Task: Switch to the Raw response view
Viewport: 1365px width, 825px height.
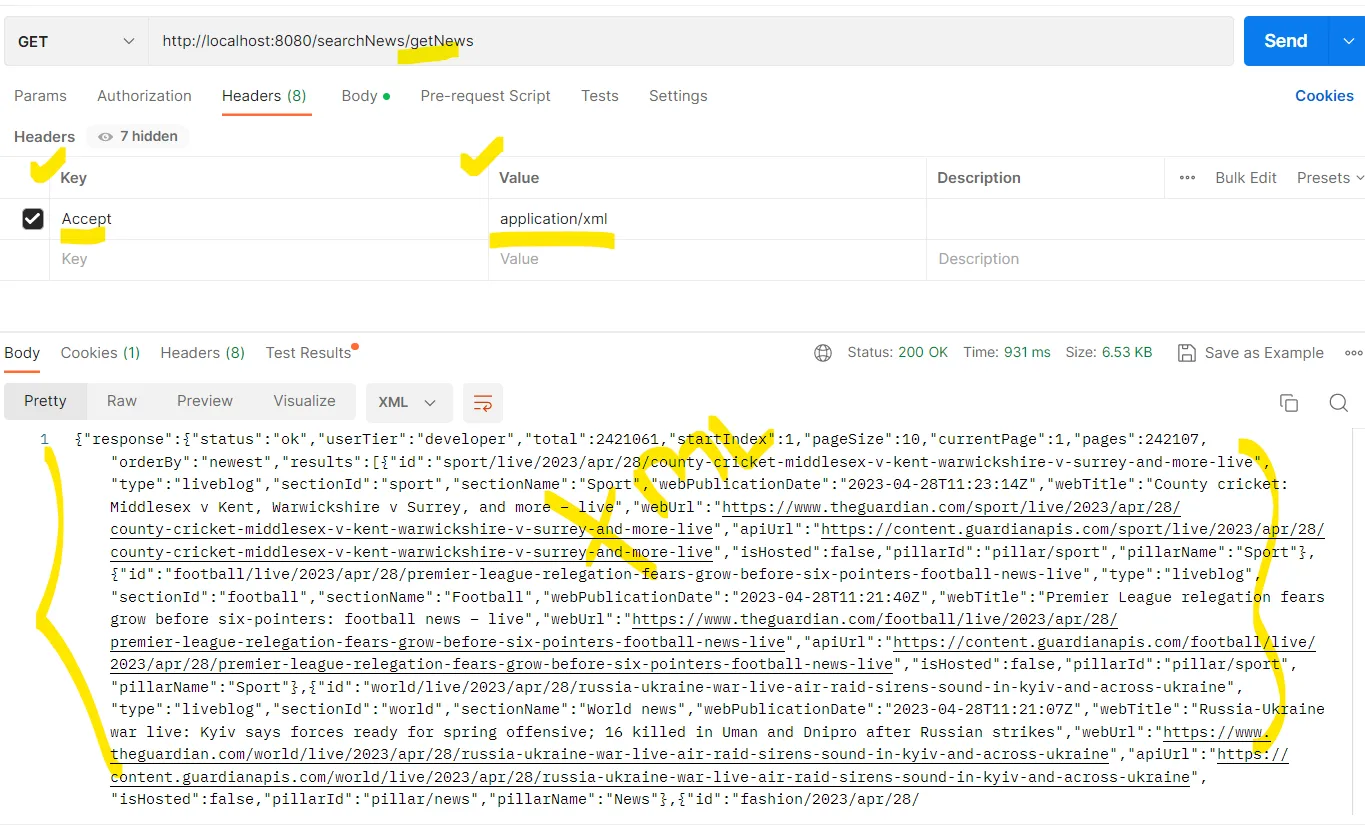Action: click(122, 401)
